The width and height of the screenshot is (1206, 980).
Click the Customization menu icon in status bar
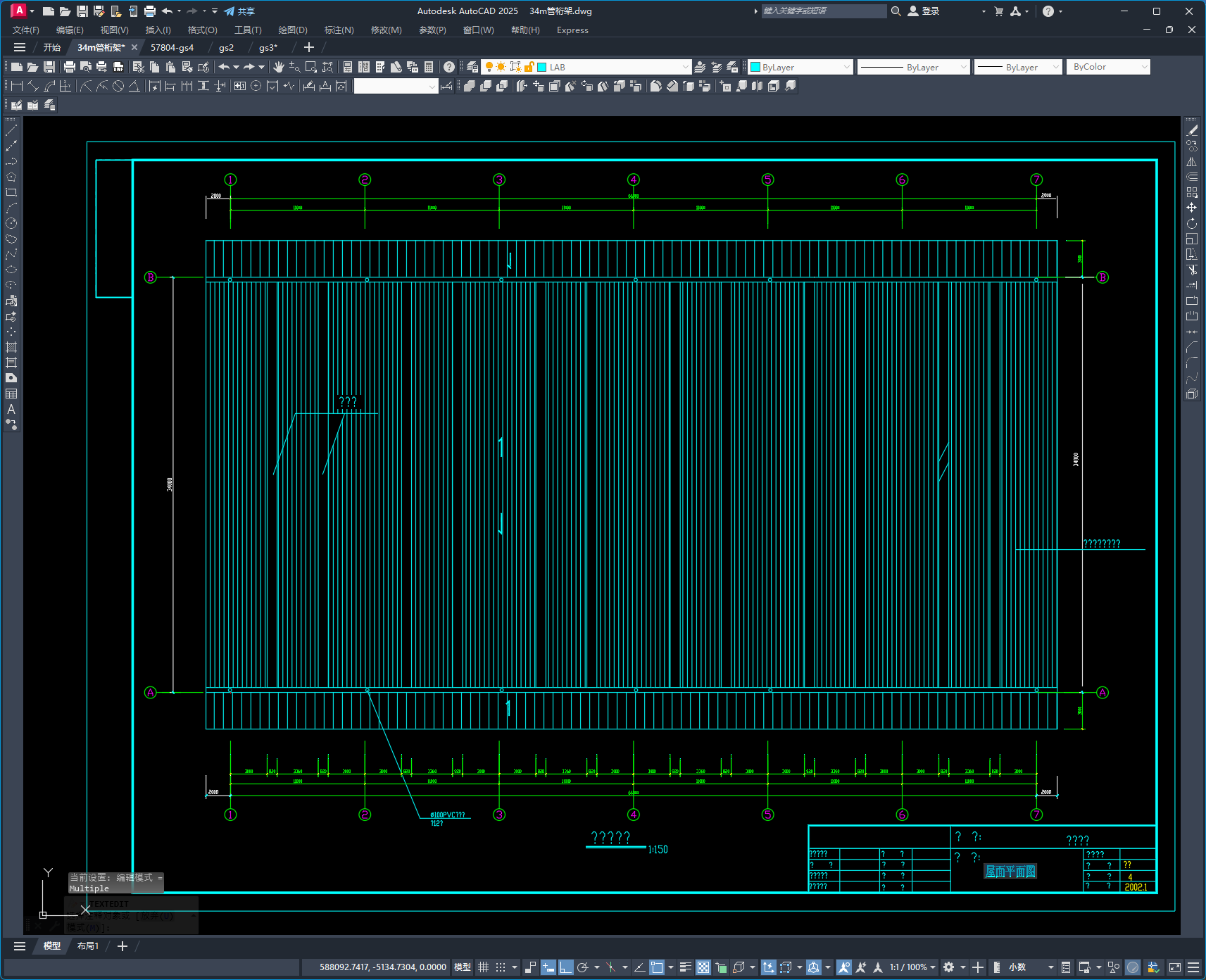tap(1193, 967)
